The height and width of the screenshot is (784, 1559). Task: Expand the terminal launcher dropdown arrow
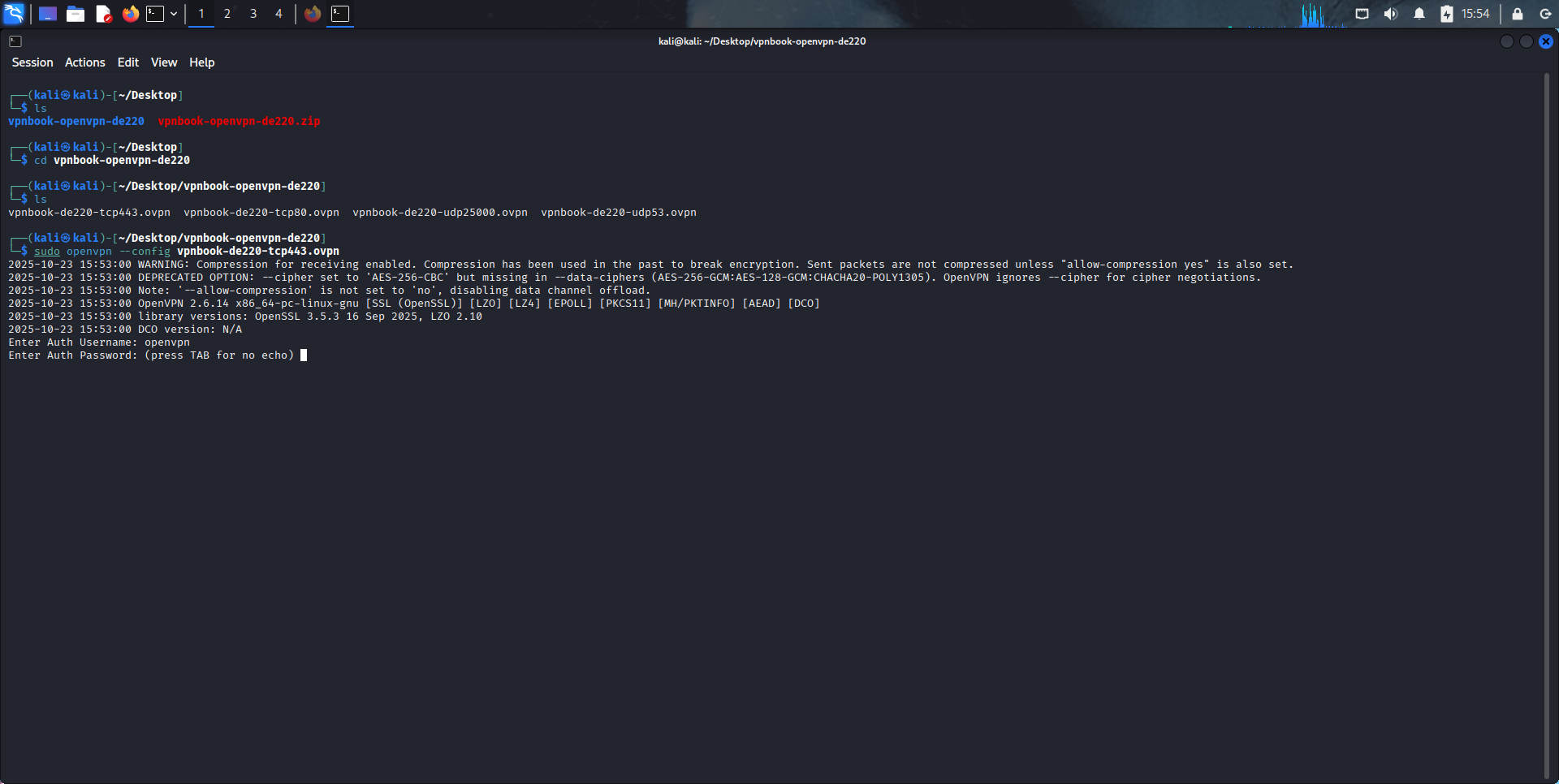[x=174, y=14]
